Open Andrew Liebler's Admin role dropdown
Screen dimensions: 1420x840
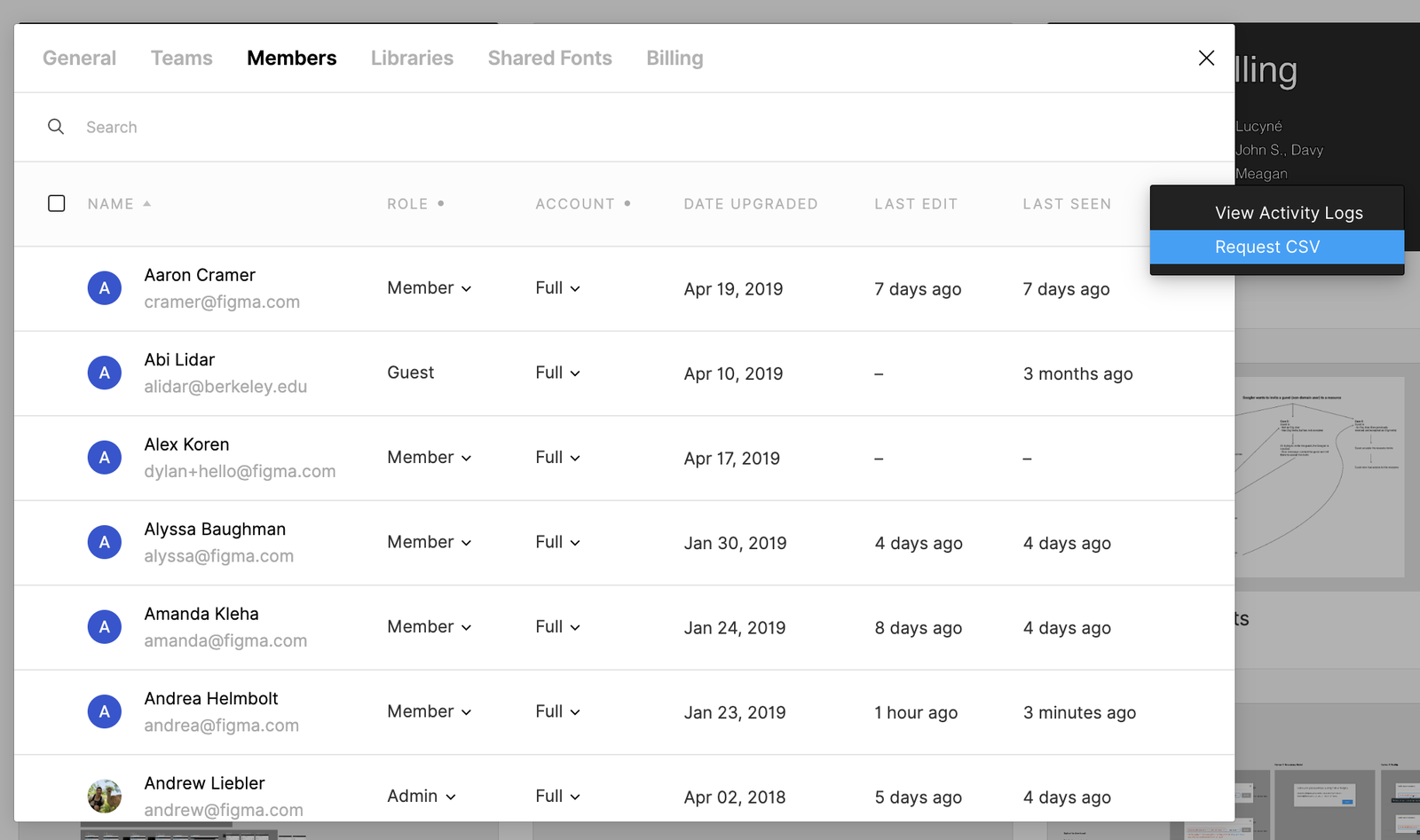422,797
